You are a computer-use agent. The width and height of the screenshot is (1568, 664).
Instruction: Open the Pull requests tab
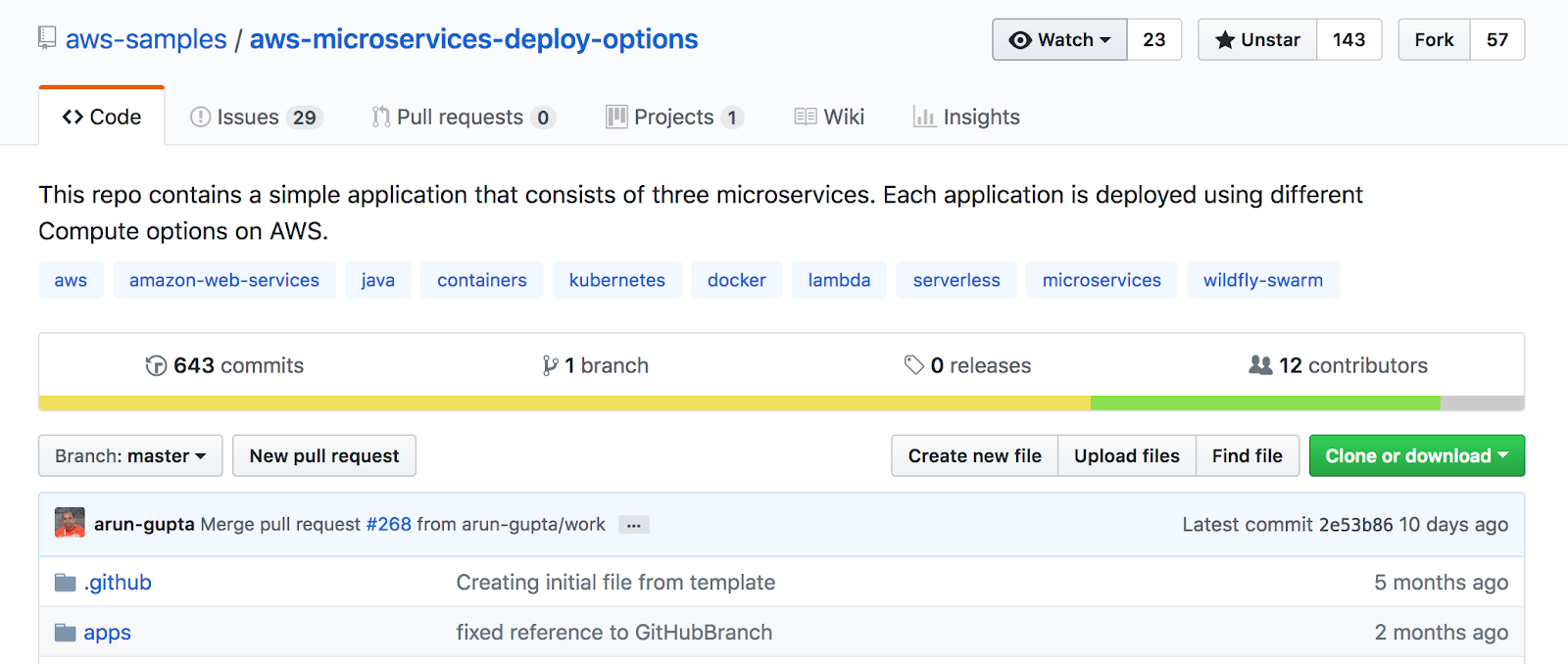[463, 118]
